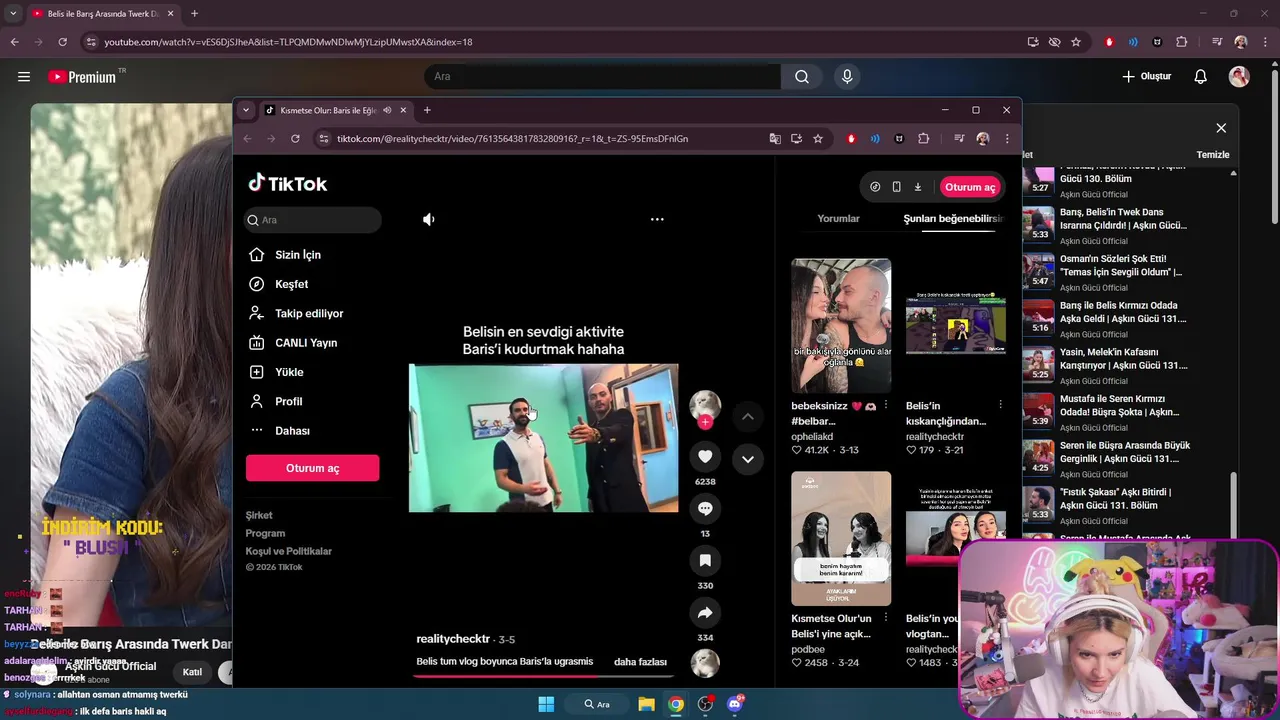This screenshot has height=720, width=1280.
Task: Open extensions puzzle icon in TikTok window
Action: tap(923, 139)
